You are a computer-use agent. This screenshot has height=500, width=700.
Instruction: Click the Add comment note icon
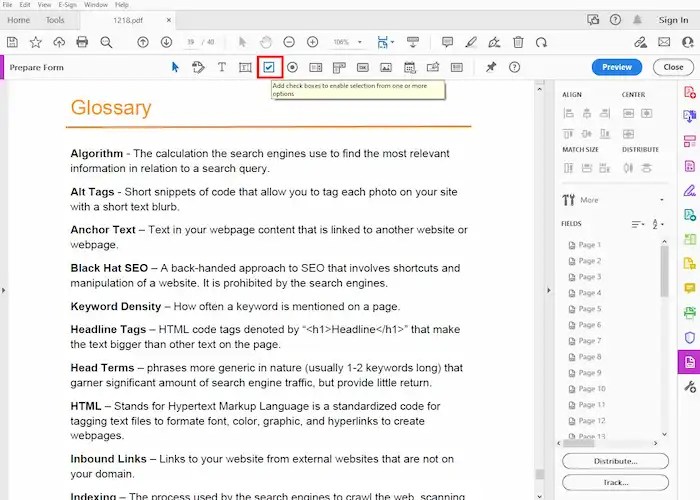447,42
